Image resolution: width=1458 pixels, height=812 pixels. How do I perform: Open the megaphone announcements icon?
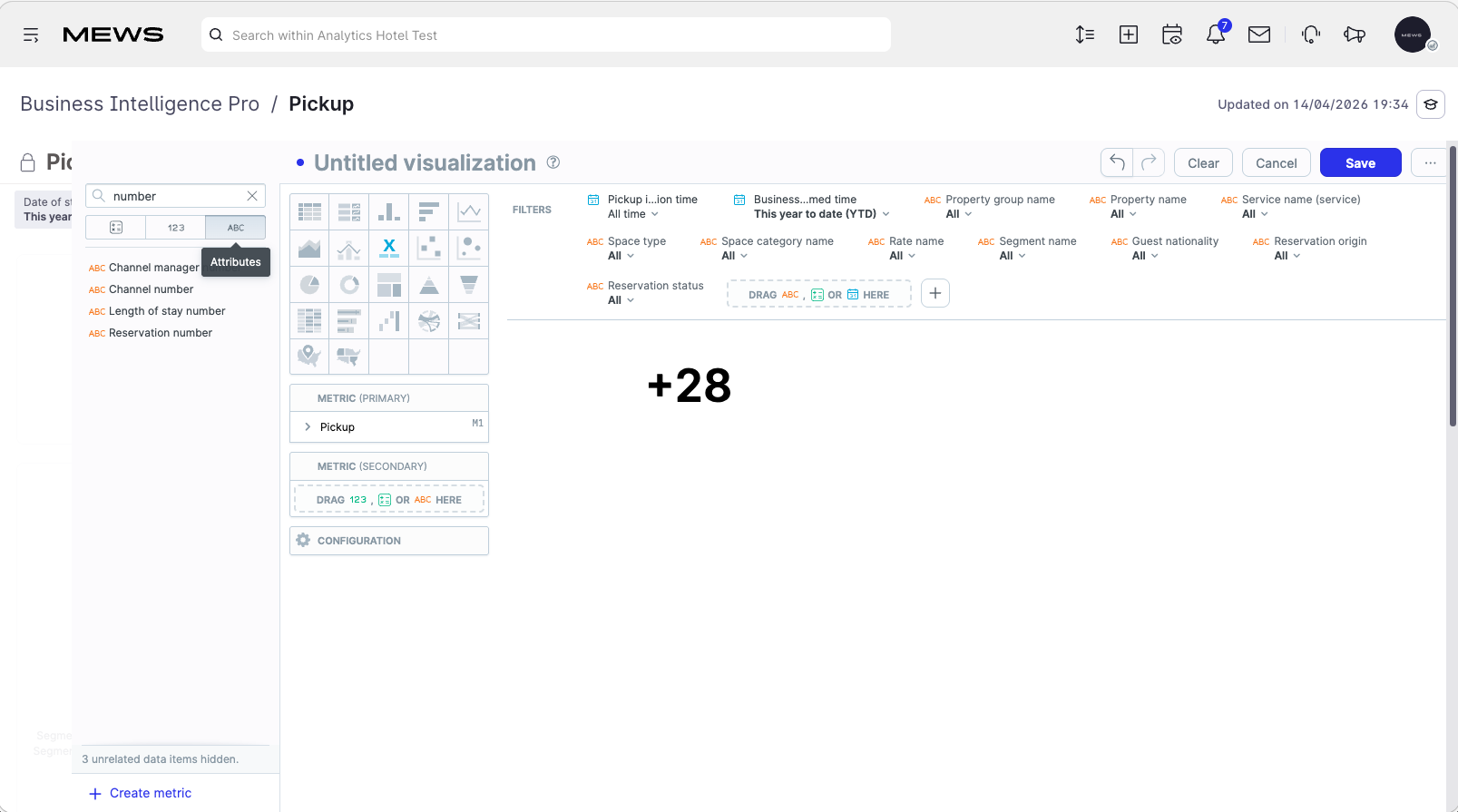(x=1355, y=34)
